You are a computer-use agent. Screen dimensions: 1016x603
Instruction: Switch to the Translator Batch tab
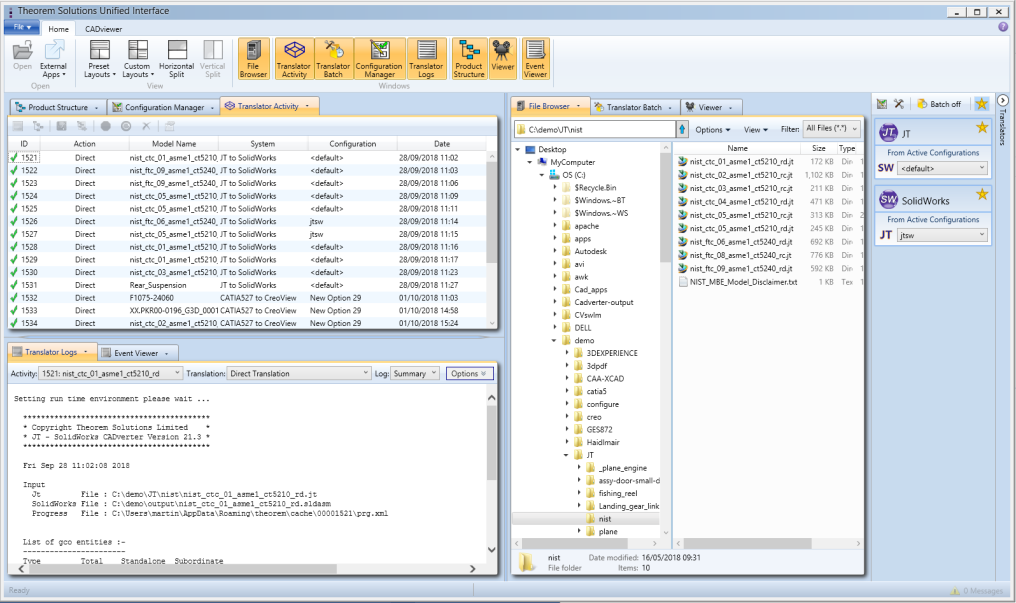(634, 108)
